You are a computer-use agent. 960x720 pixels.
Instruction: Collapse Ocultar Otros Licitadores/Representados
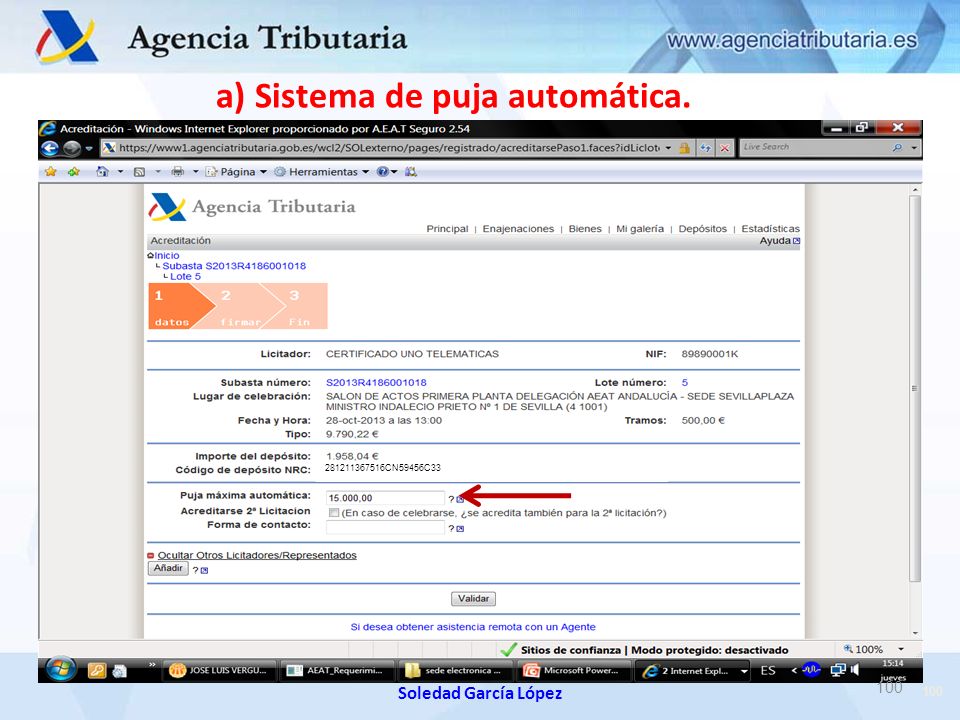[257, 555]
